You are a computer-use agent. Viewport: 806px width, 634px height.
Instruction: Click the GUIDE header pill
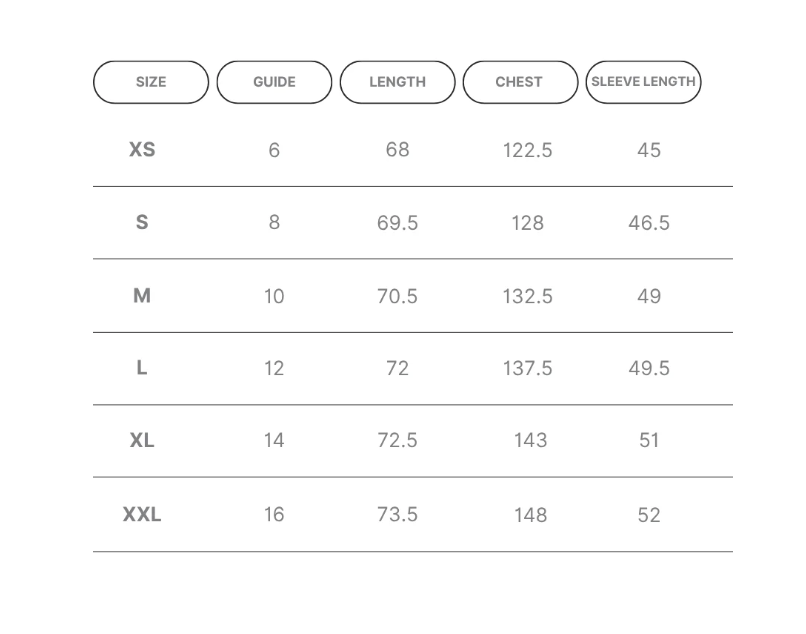coord(274,82)
